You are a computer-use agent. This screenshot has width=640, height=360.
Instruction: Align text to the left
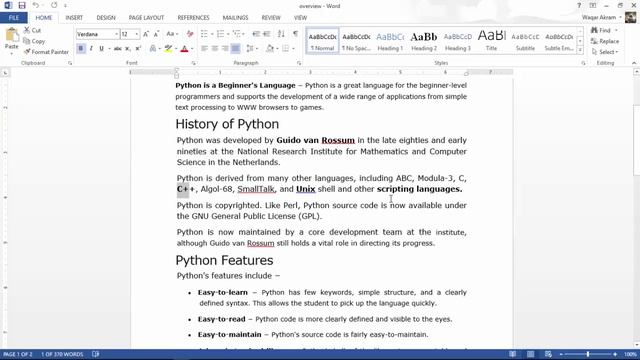coord(204,49)
